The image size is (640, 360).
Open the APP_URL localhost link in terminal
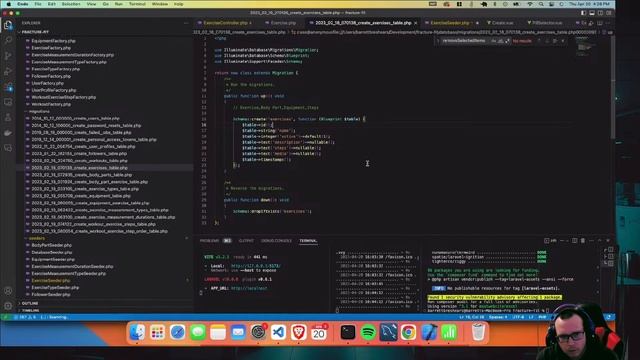pos(249,288)
